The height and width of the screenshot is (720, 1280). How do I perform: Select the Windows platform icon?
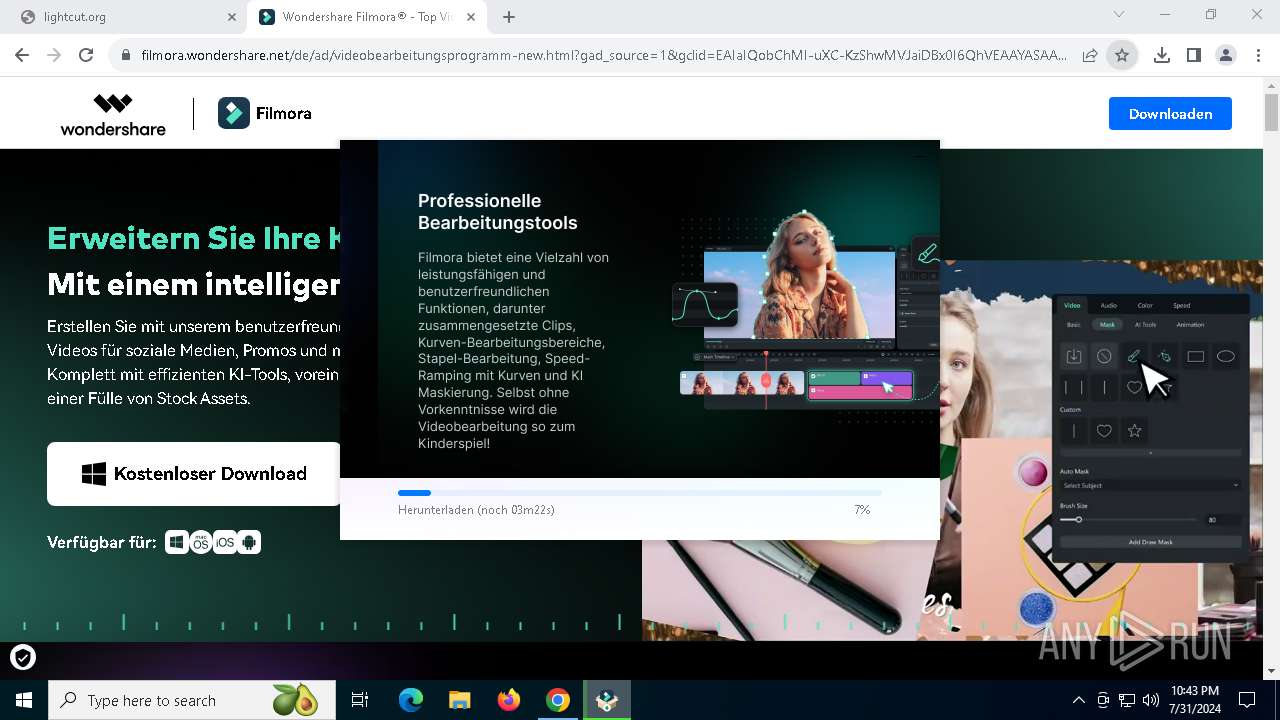pos(177,542)
